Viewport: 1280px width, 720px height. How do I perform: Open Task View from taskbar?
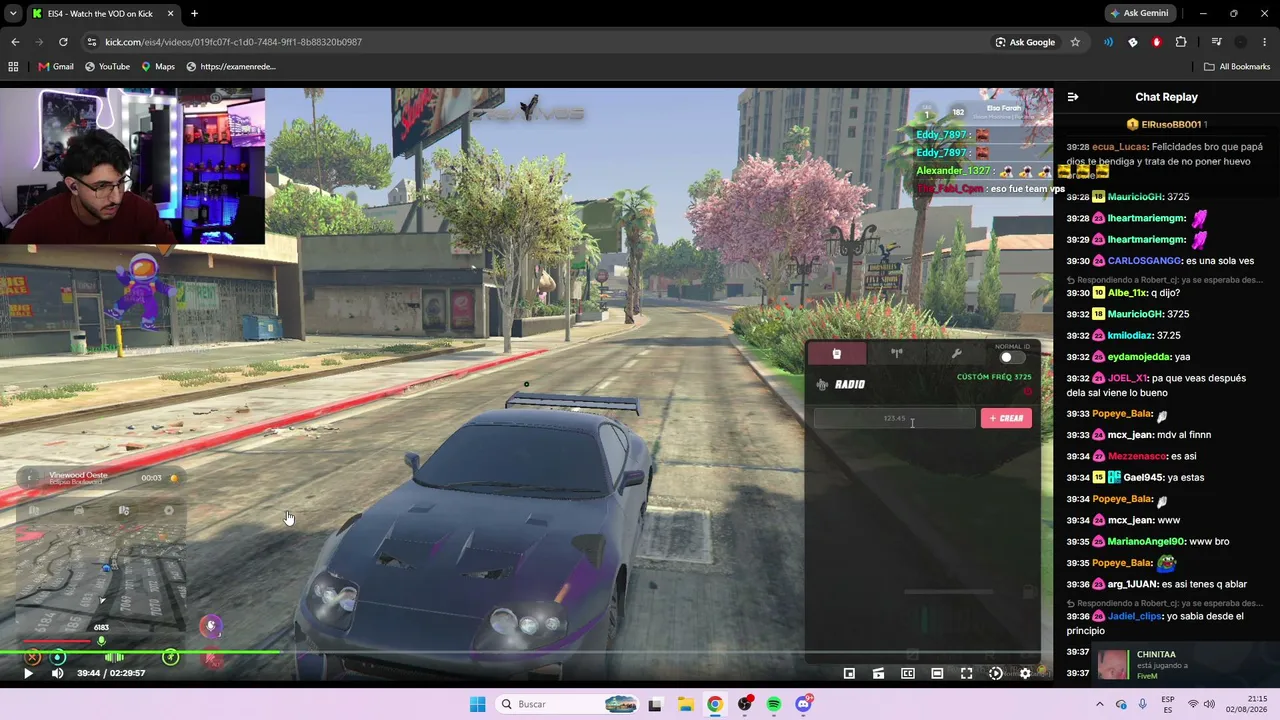coord(655,704)
